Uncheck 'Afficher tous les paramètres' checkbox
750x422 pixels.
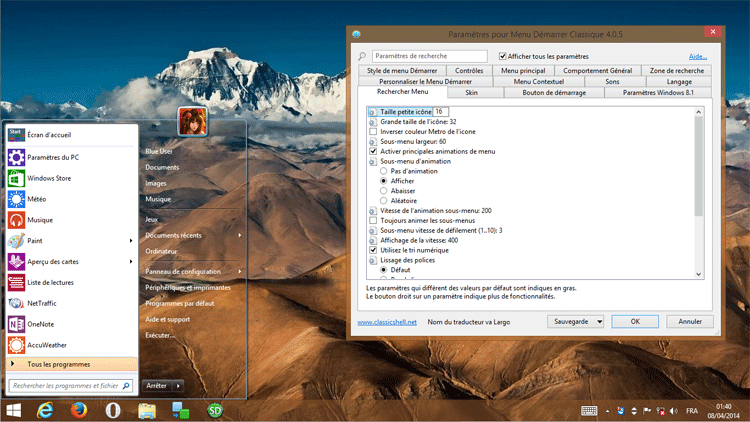[503, 56]
